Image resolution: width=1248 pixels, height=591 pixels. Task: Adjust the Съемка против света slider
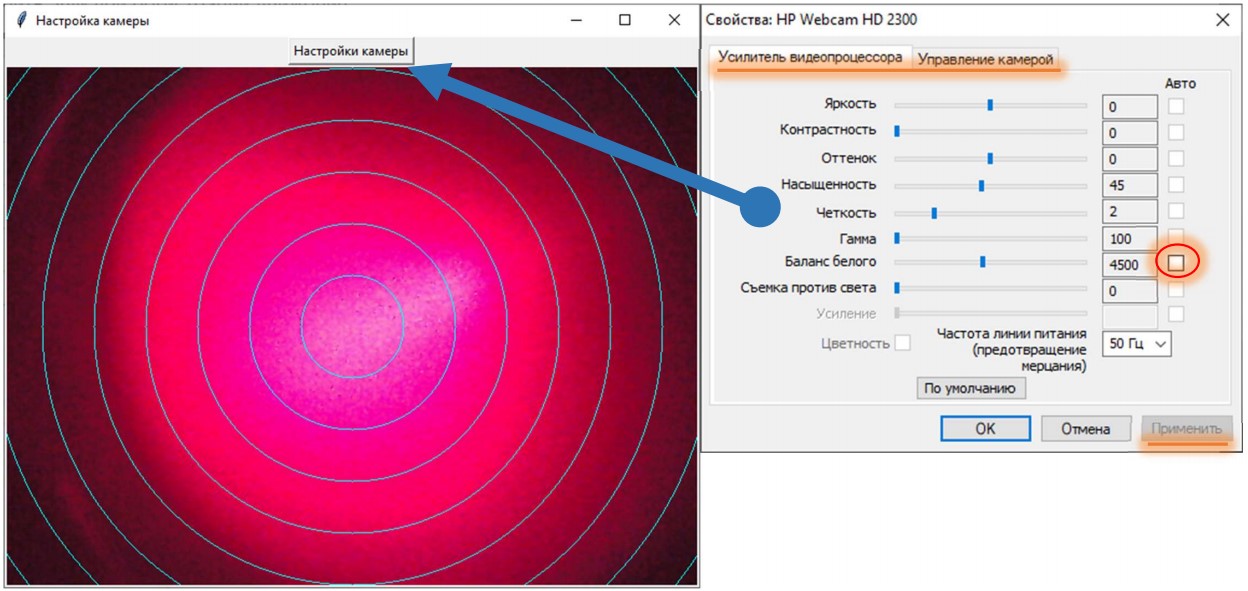[990, 288]
